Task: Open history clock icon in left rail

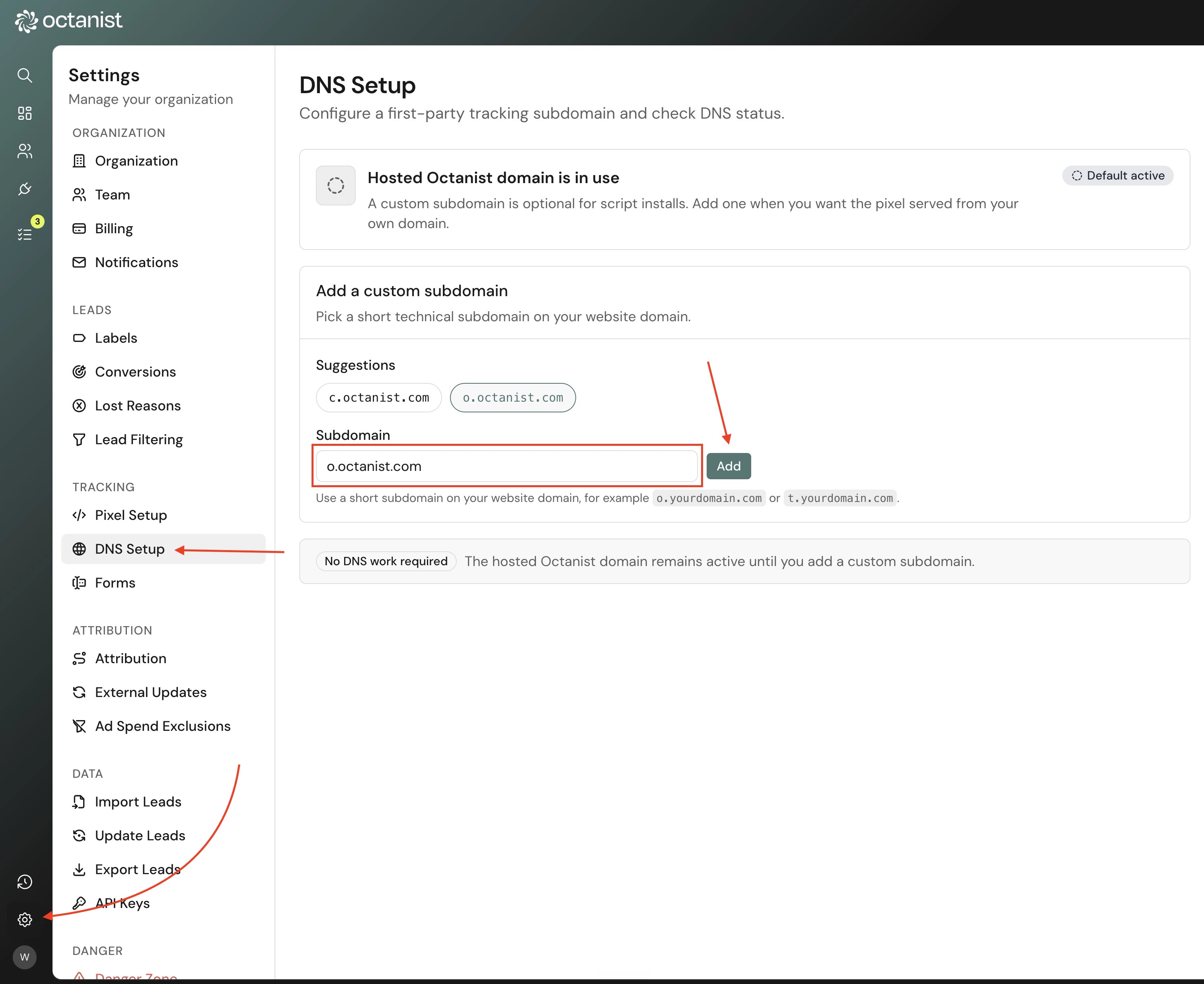Action: coord(24,882)
